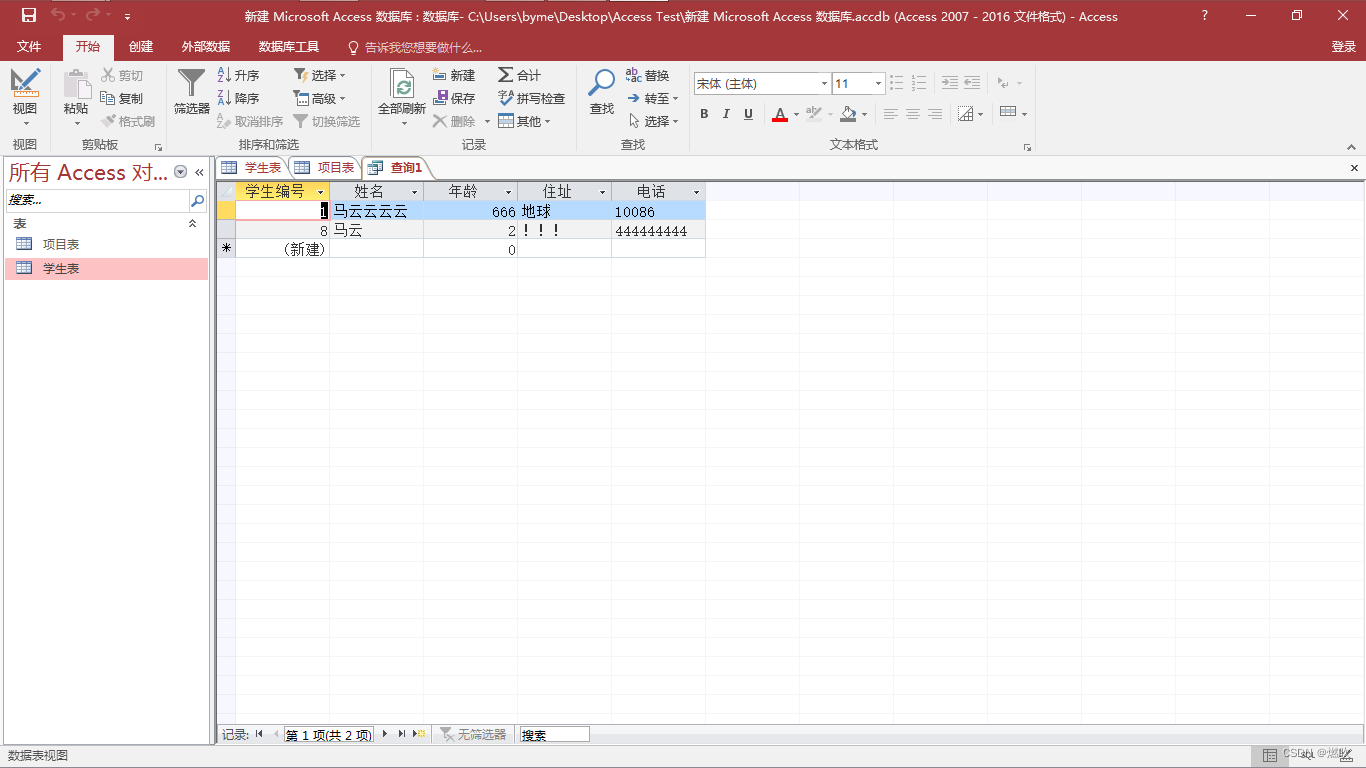The height and width of the screenshot is (768, 1366).
Task: Click the 粘贴 paste icon
Action: [76, 84]
